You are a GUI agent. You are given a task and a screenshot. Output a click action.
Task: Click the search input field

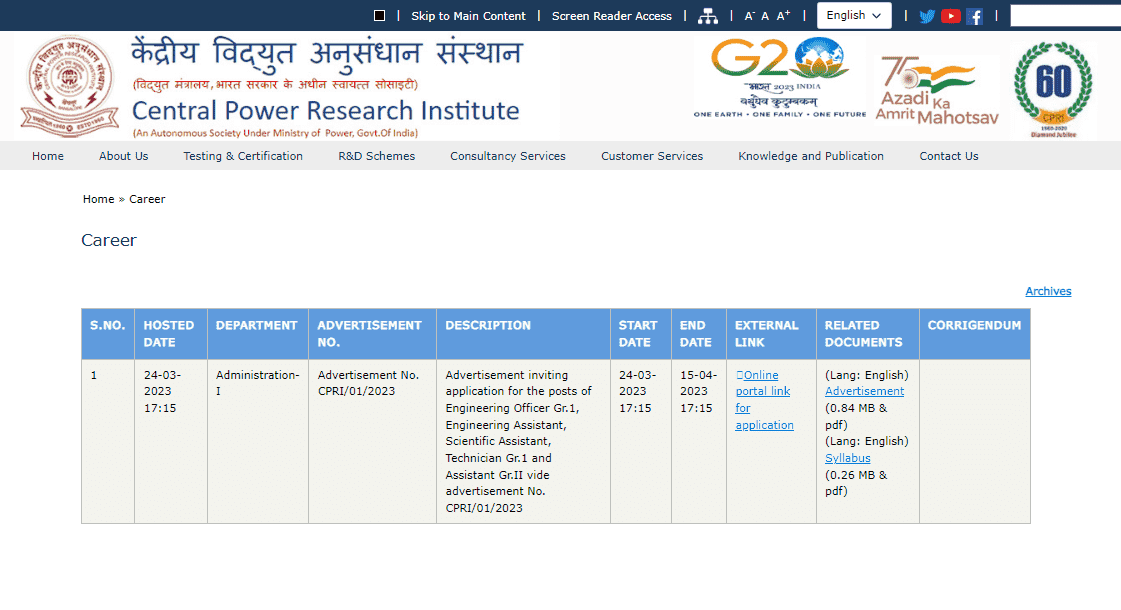[1064, 15]
